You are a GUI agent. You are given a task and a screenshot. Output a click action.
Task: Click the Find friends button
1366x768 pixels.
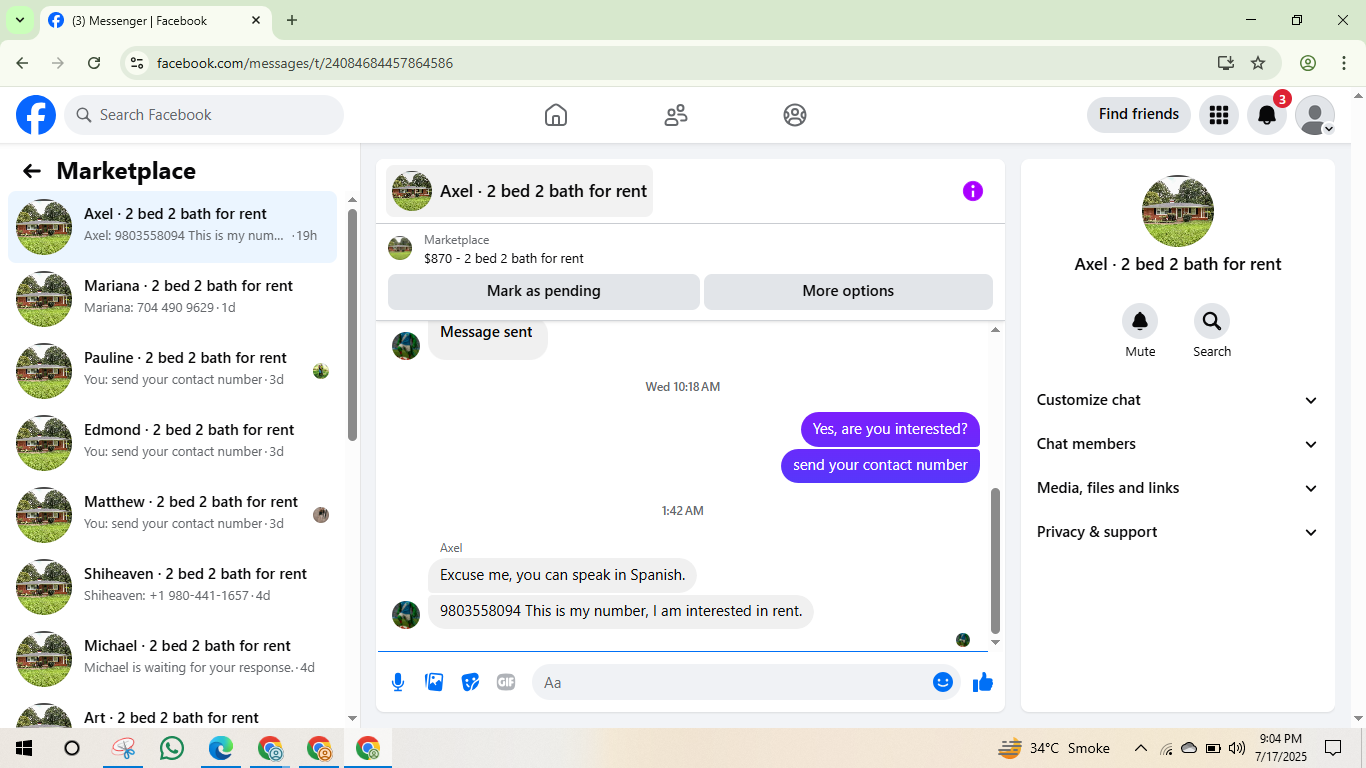pyautogui.click(x=1139, y=115)
